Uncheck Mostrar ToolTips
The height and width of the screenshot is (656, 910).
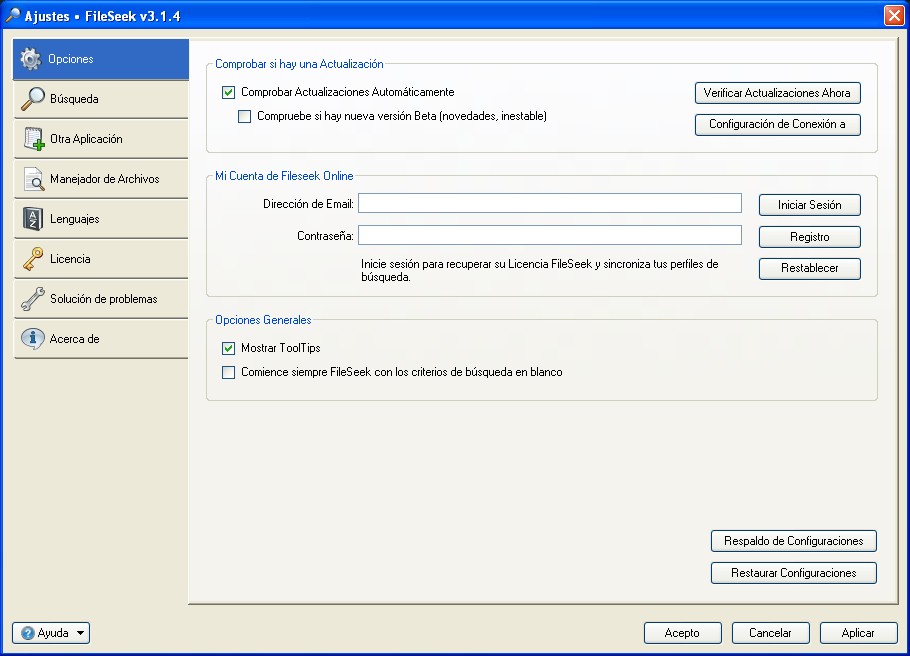pos(229,348)
